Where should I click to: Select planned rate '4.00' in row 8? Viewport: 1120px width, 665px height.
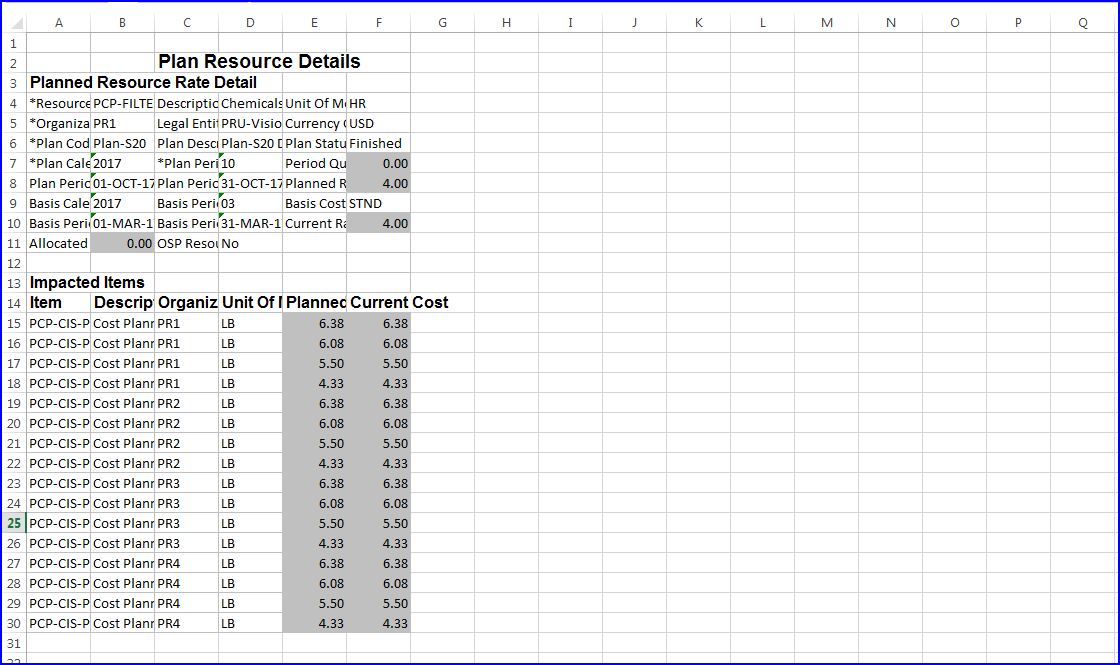coord(379,183)
